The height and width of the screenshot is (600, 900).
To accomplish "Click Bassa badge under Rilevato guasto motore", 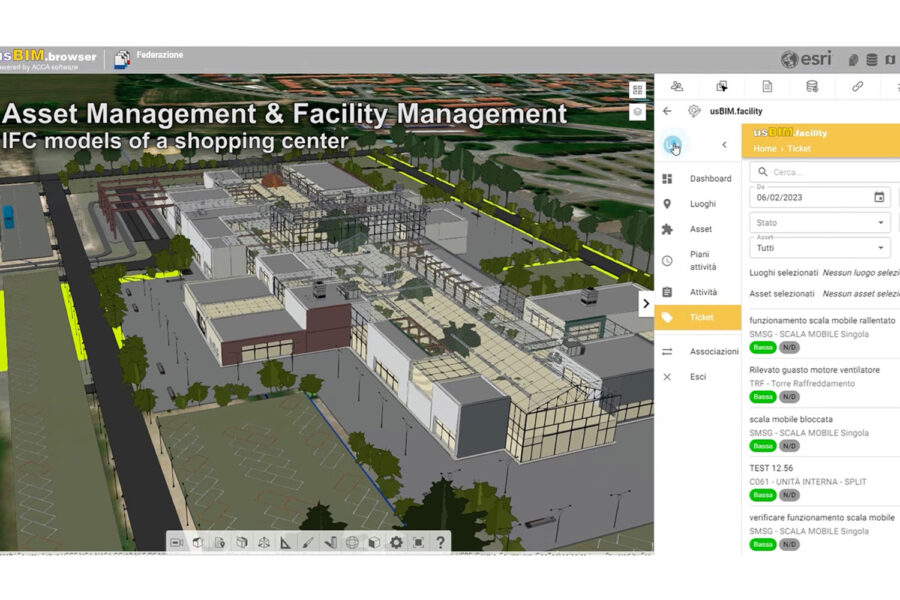I will click(763, 397).
